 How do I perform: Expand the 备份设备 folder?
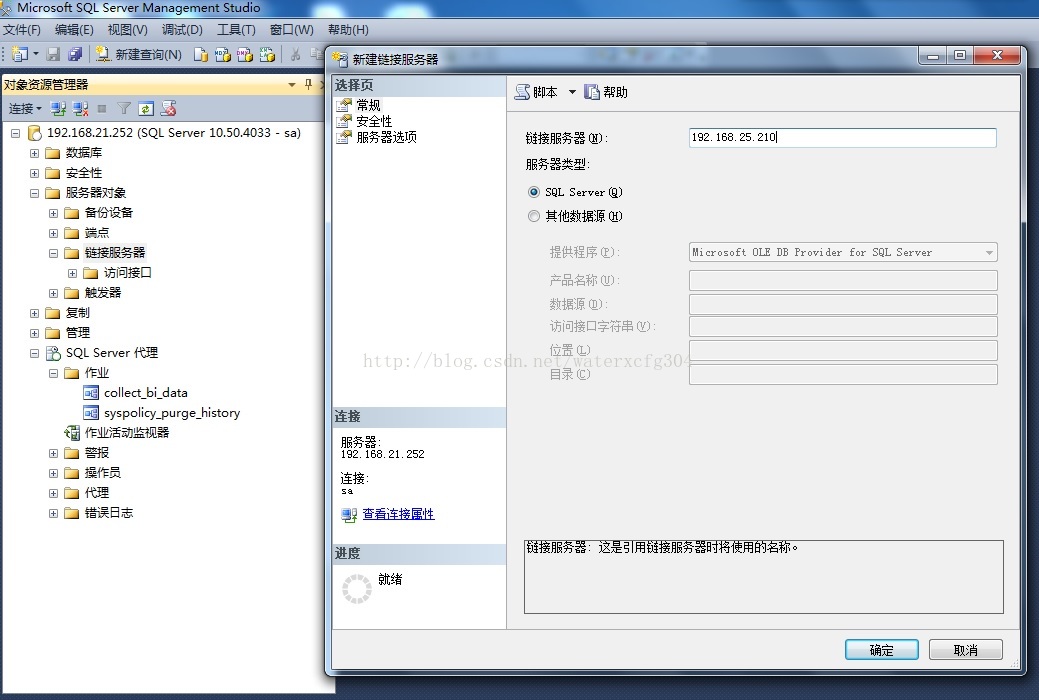coord(54,213)
